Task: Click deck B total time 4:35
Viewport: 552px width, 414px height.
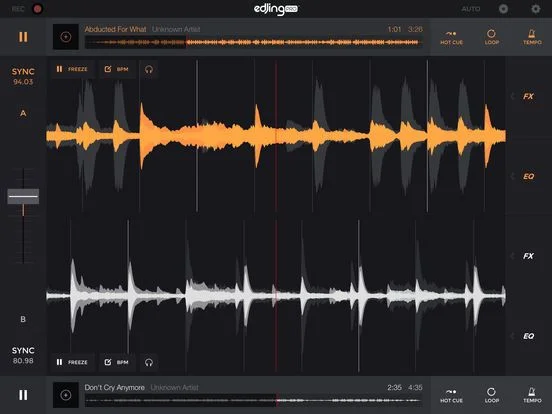Action: pos(415,388)
